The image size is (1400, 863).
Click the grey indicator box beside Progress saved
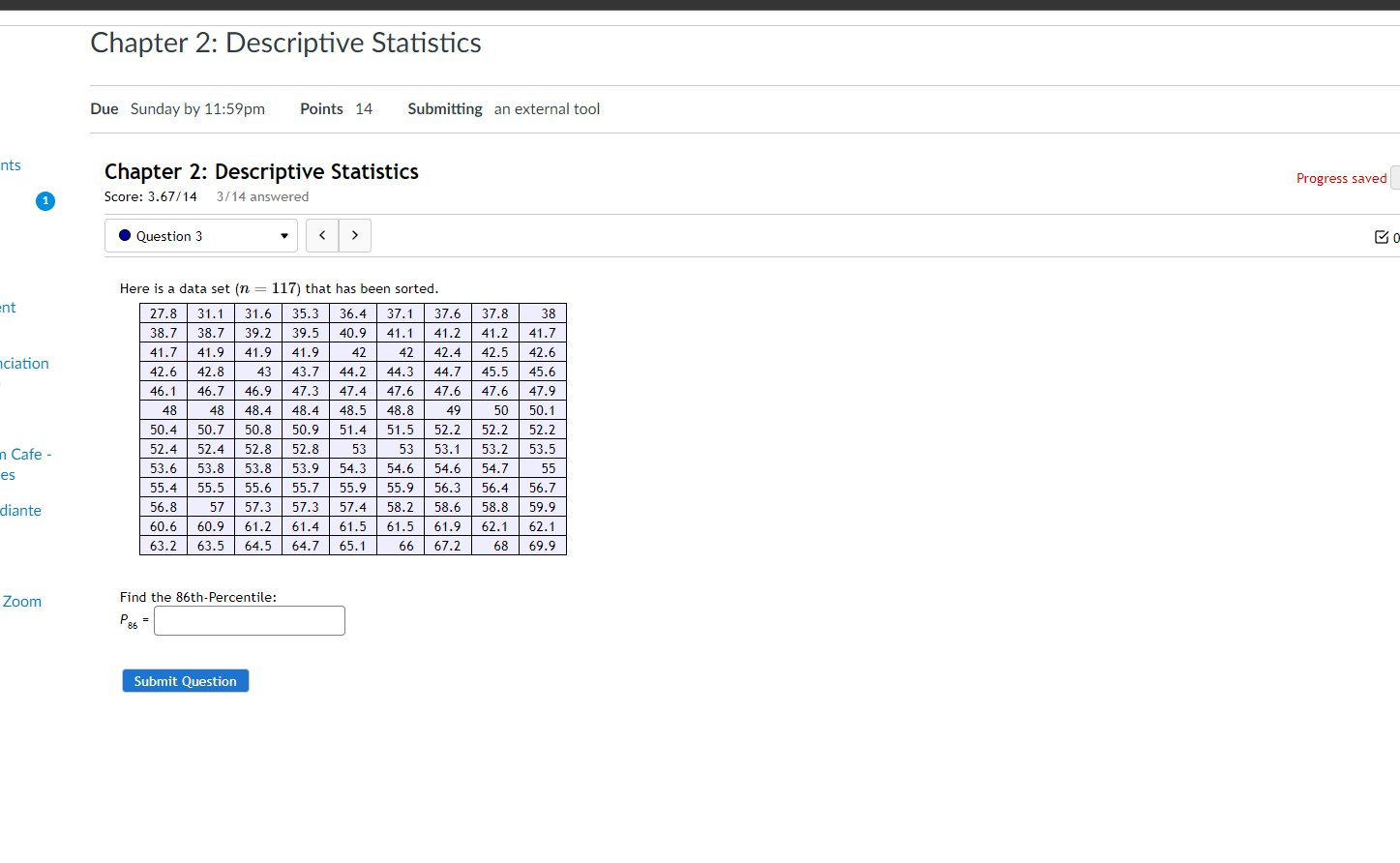[1395, 177]
